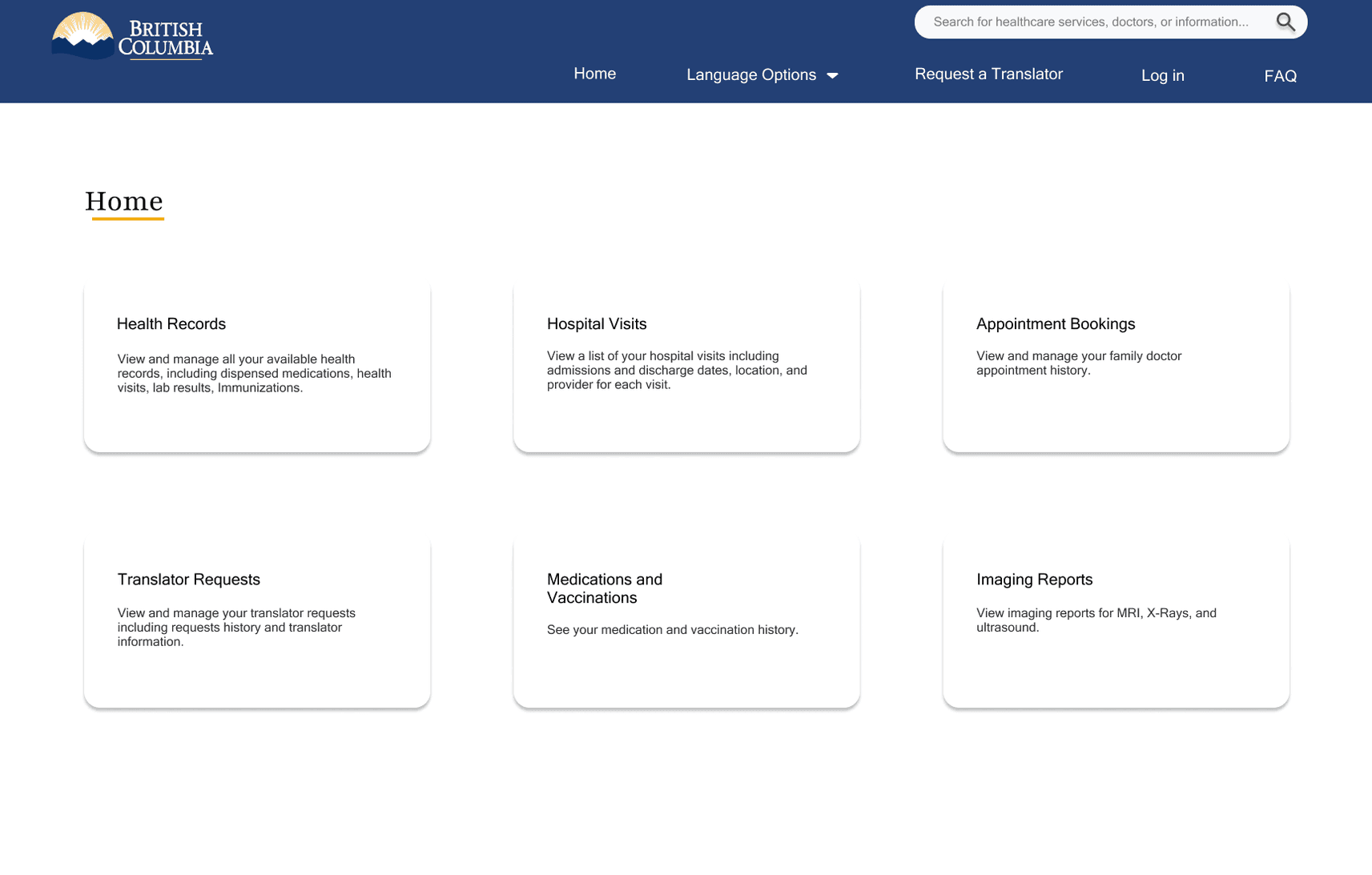Open the Appointment Bookings card title

pos(1056,324)
